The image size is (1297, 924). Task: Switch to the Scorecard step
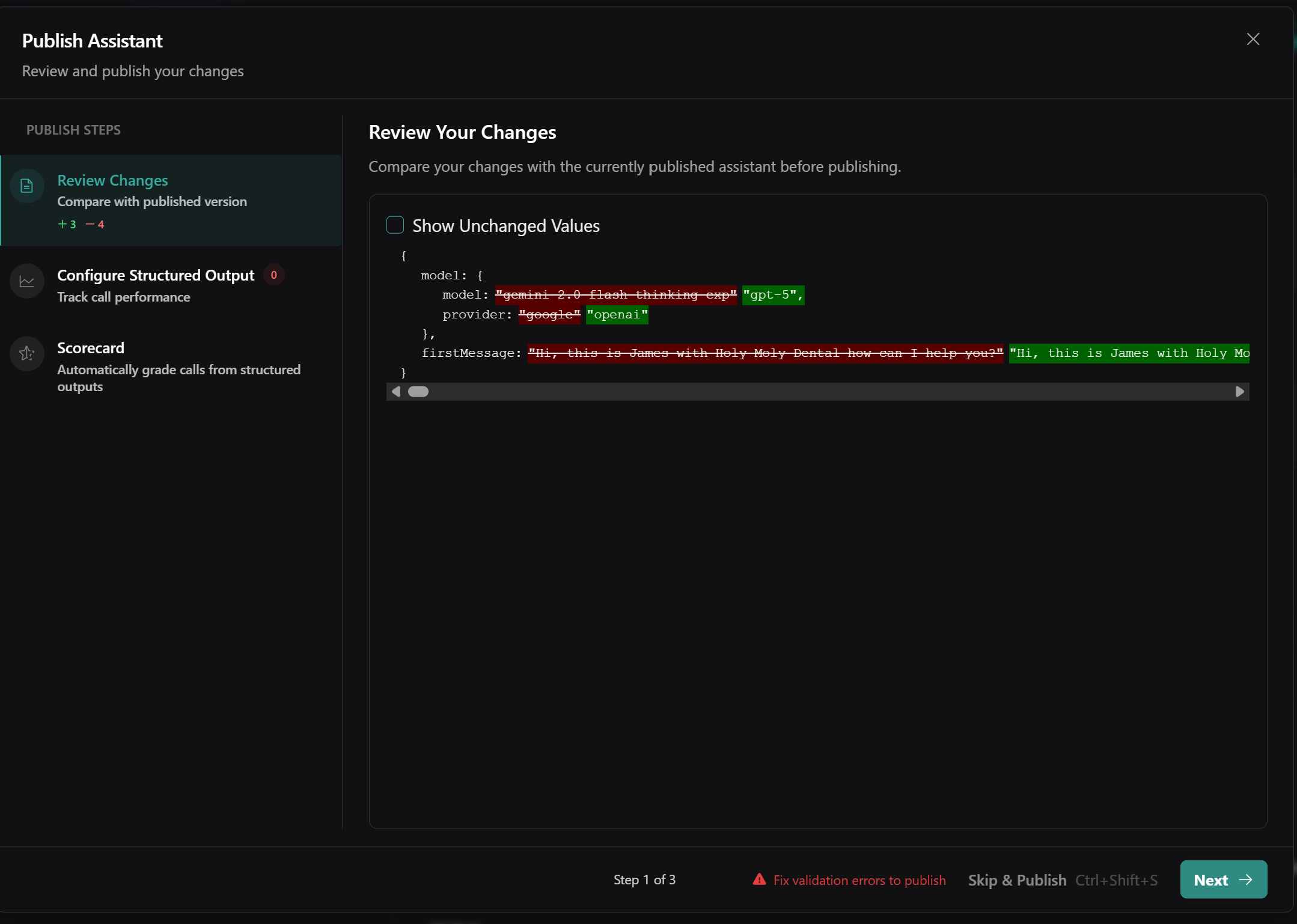91,348
